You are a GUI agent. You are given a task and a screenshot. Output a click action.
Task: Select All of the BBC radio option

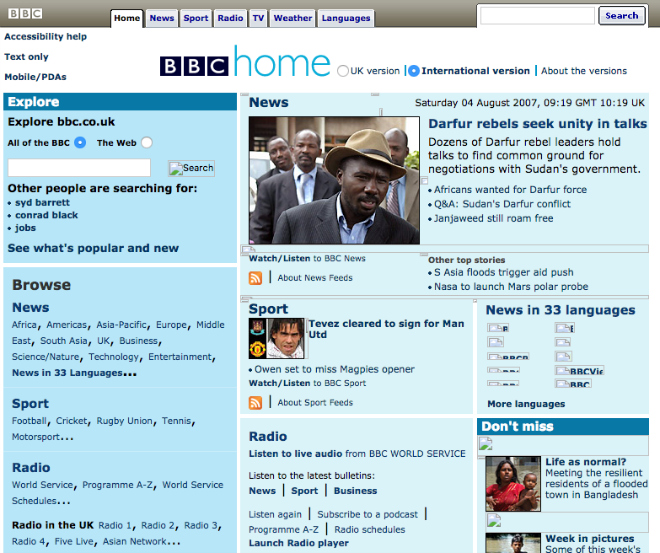[x=80, y=143]
